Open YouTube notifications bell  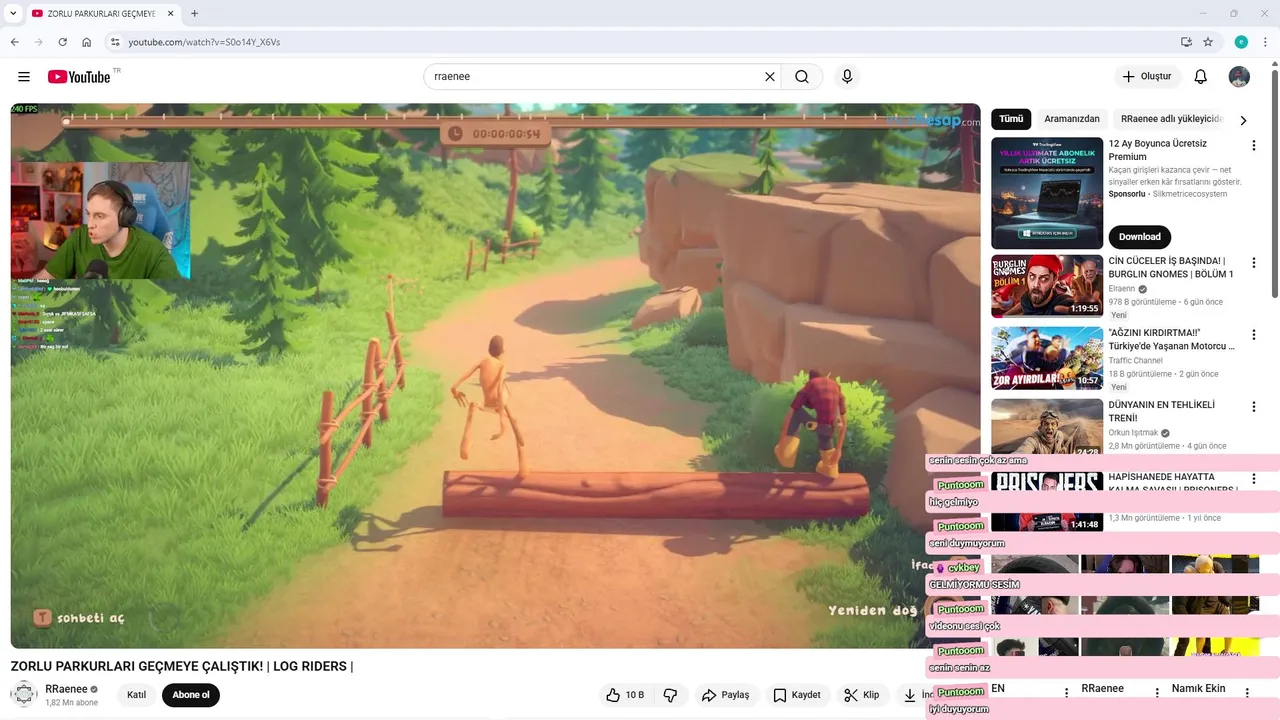pos(1201,77)
